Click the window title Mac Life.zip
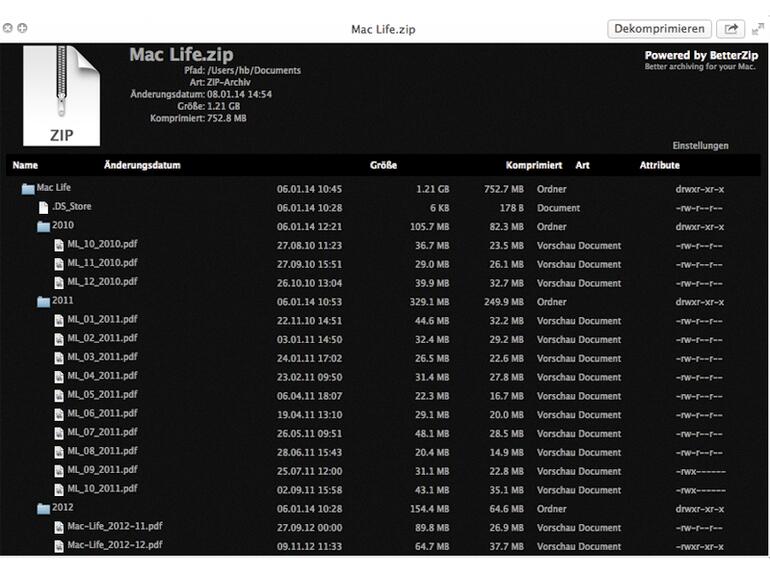 383,29
